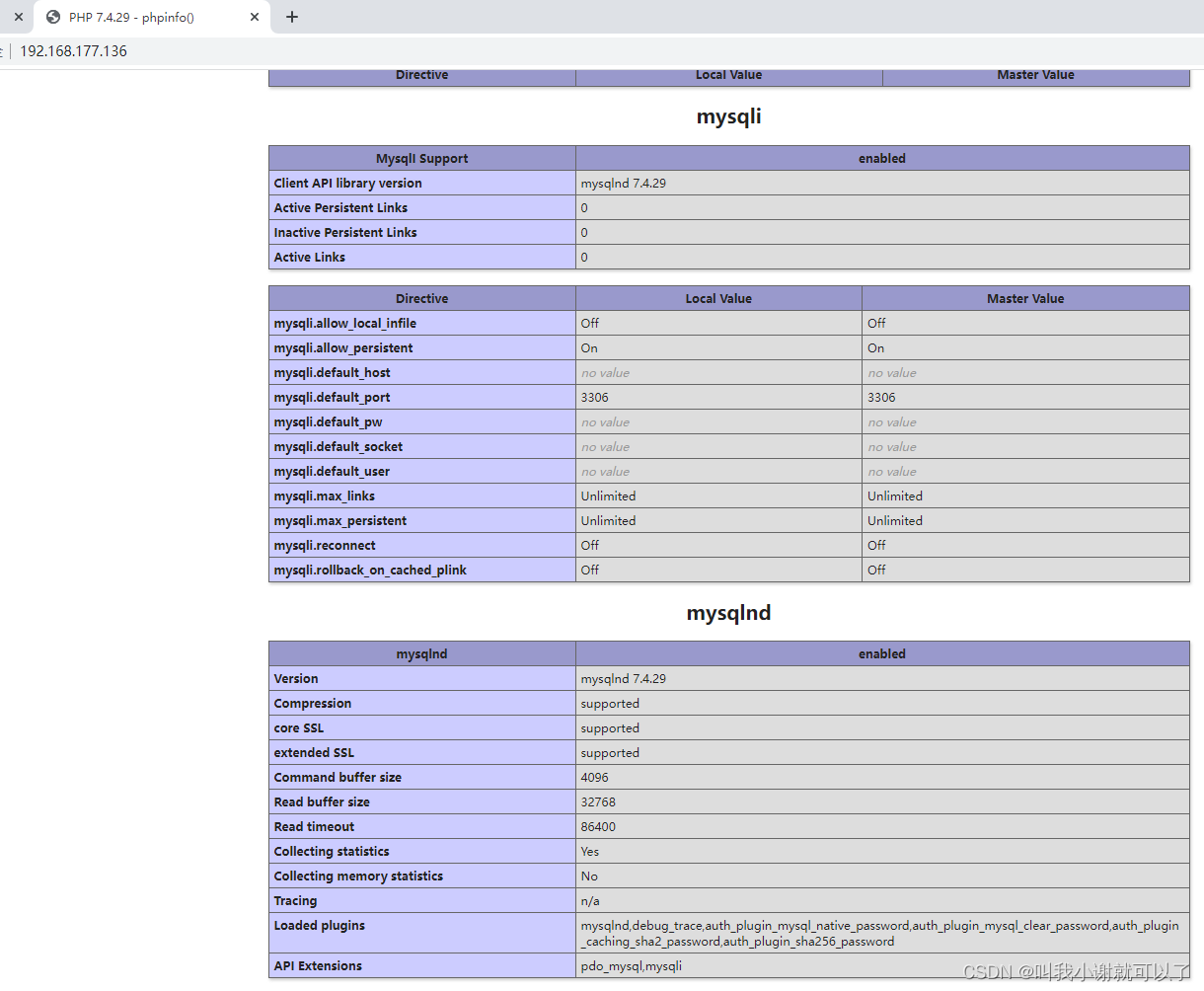Viewport: 1204px width, 991px height.
Task: Click the MysqlI Support header cell
Action: [422, 159]
